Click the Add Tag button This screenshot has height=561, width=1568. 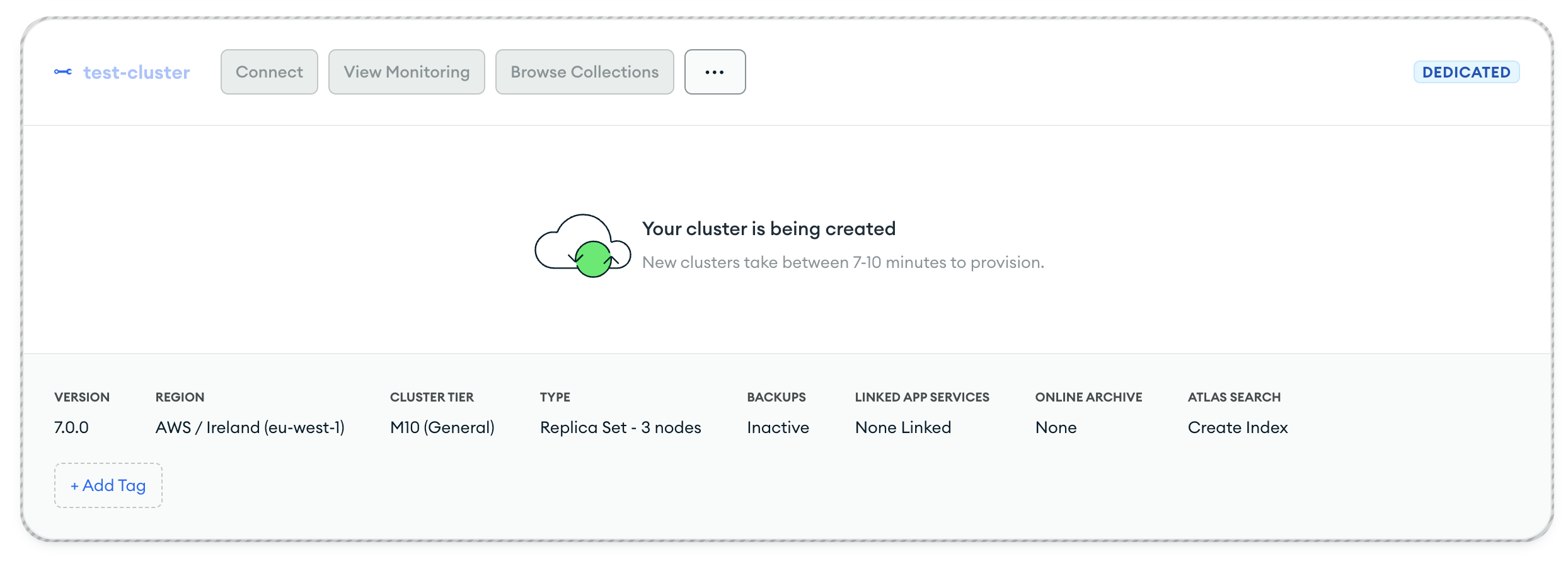[108, 485]
